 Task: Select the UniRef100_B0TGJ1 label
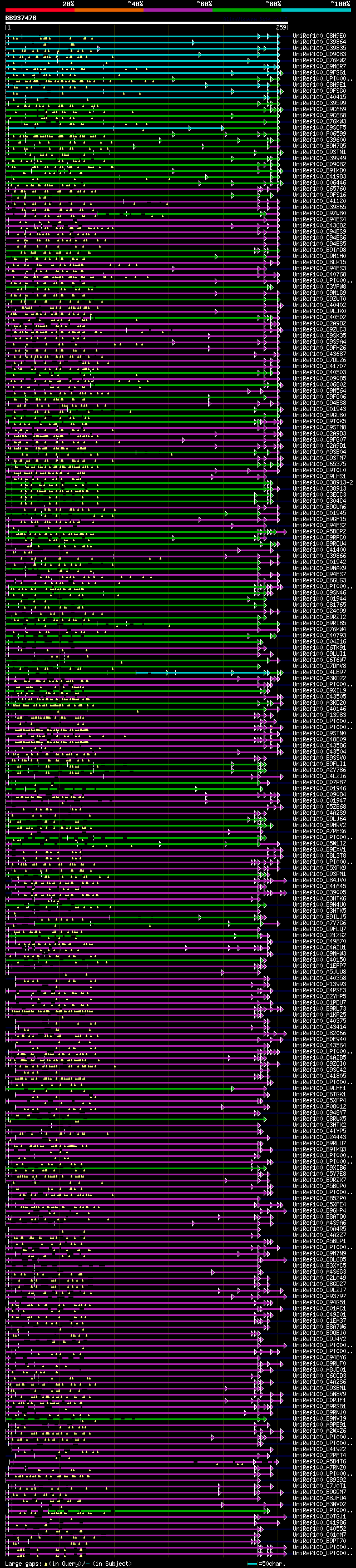click(x=319, y=1516)
